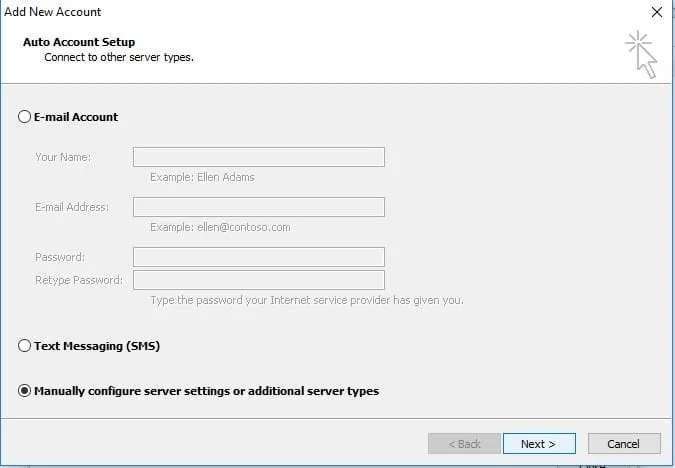
Task: Click the "E-mail Address:" label
Action: 72,207
